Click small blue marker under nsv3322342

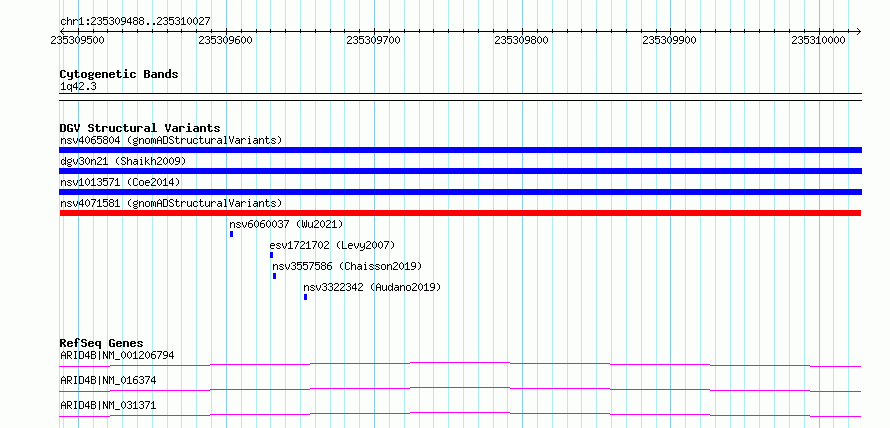click(x=305, y=297)
